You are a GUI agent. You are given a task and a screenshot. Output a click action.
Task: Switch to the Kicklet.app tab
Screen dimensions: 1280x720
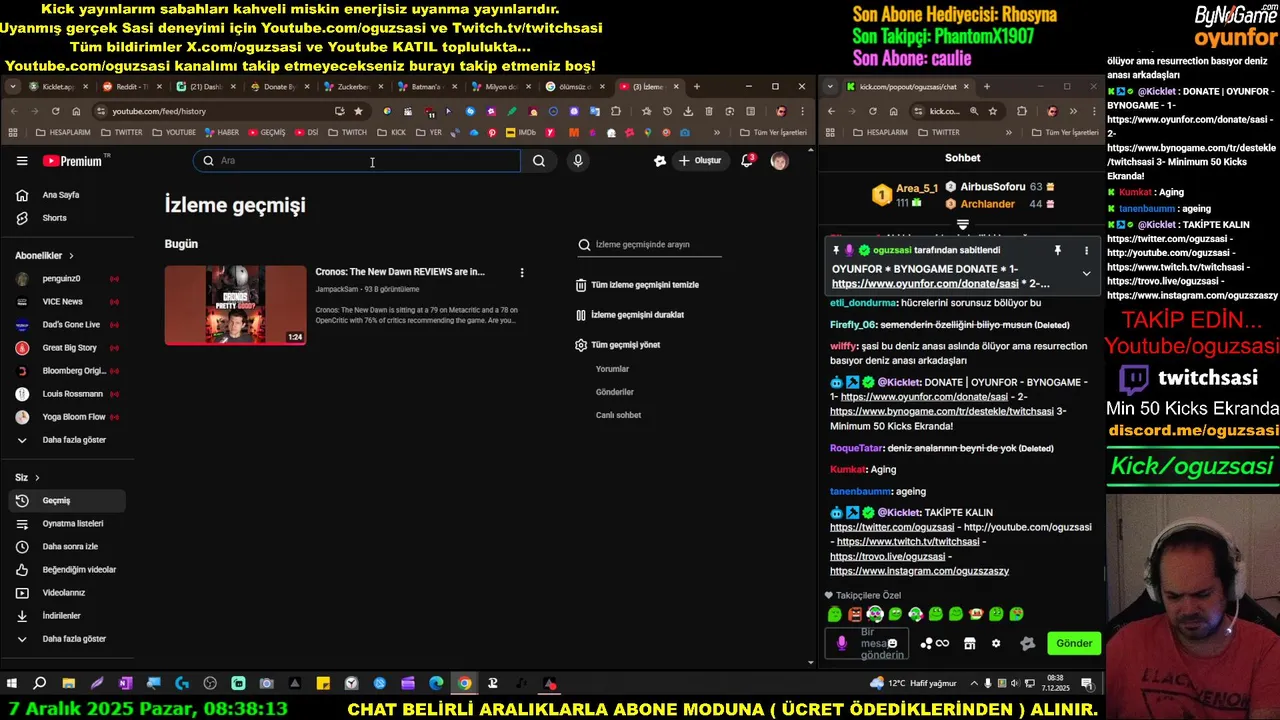[58, 87]
